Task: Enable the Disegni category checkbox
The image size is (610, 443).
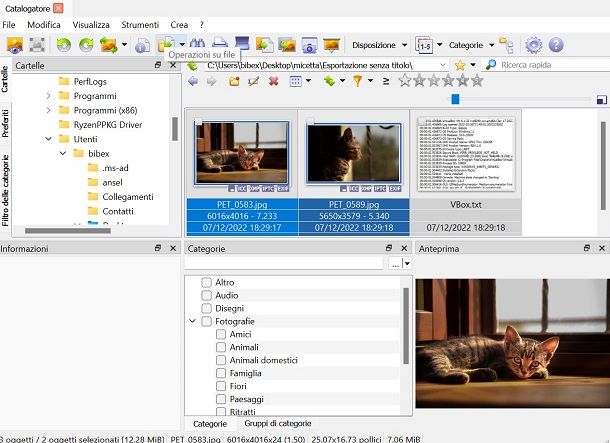Action: [x=207, y=308]
